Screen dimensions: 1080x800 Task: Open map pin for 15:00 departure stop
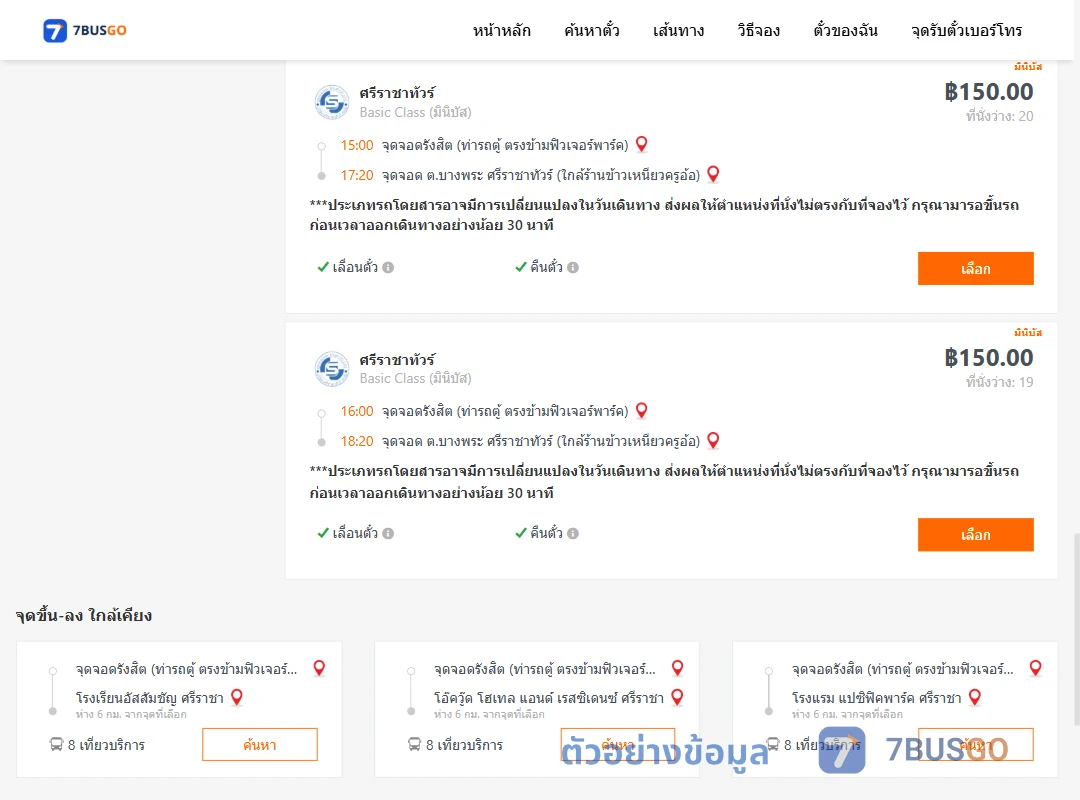(x=641, y=144)
